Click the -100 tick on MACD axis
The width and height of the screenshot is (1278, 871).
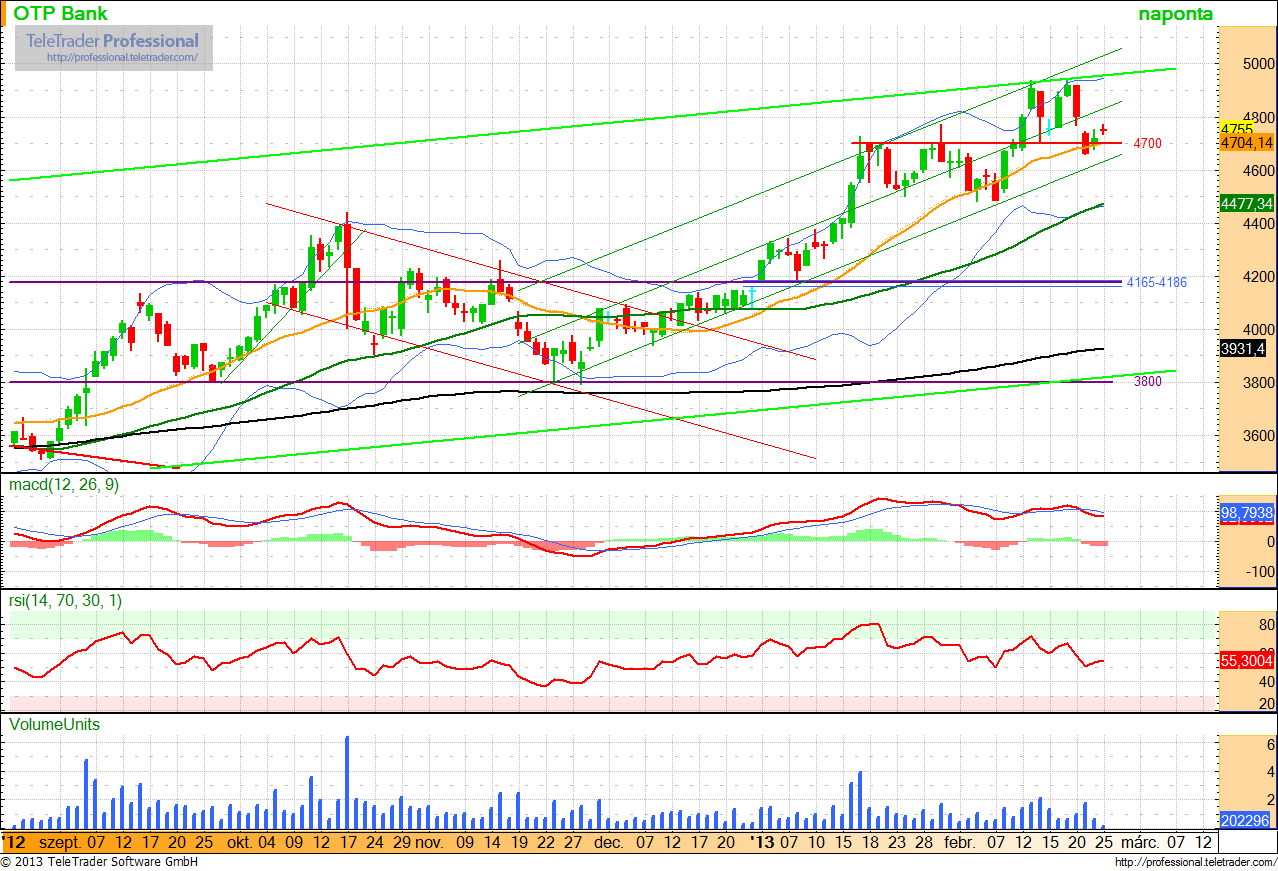click(1261, 572)
